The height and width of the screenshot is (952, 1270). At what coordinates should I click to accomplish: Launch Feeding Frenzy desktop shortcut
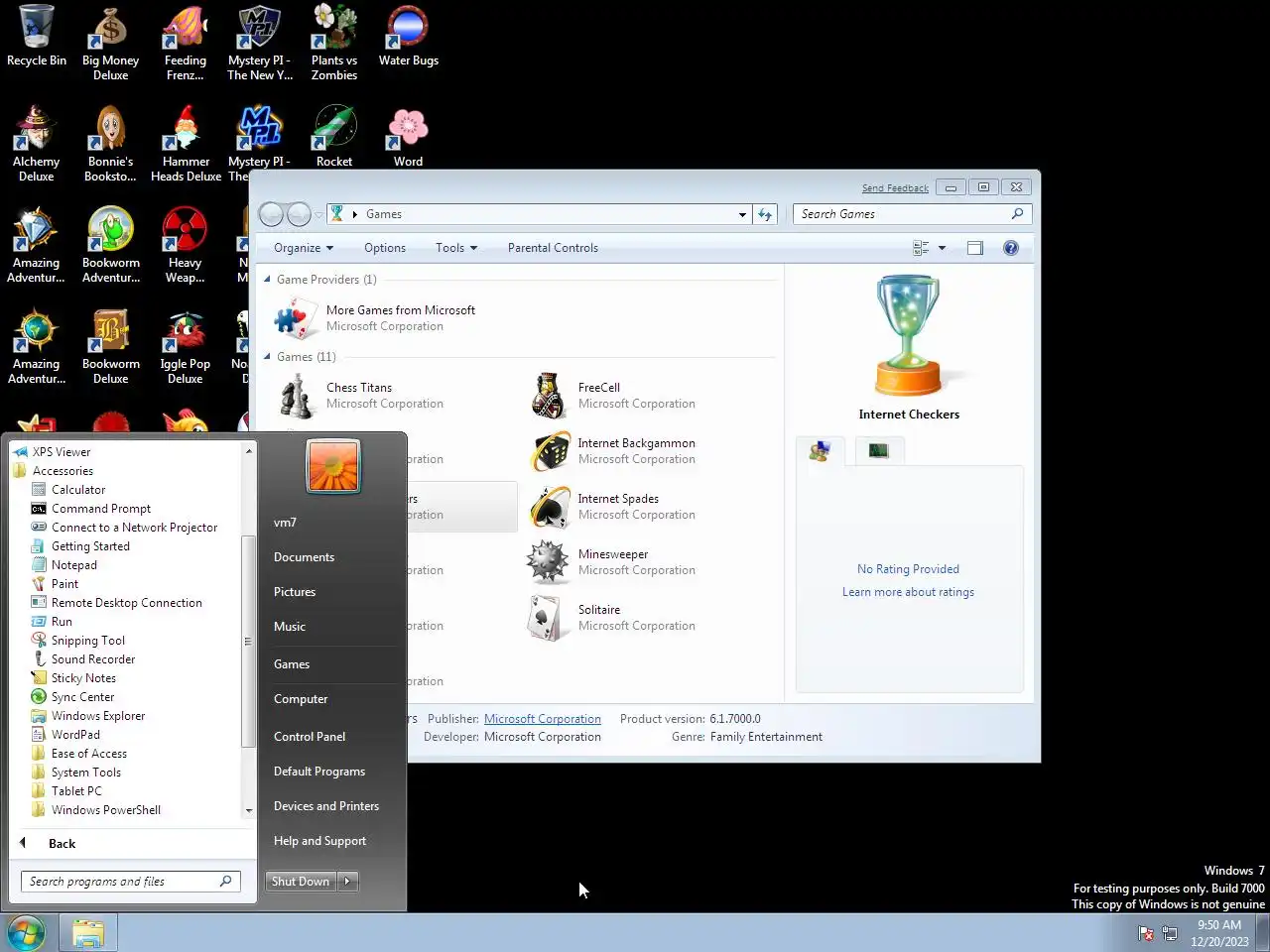coord(186,44)
